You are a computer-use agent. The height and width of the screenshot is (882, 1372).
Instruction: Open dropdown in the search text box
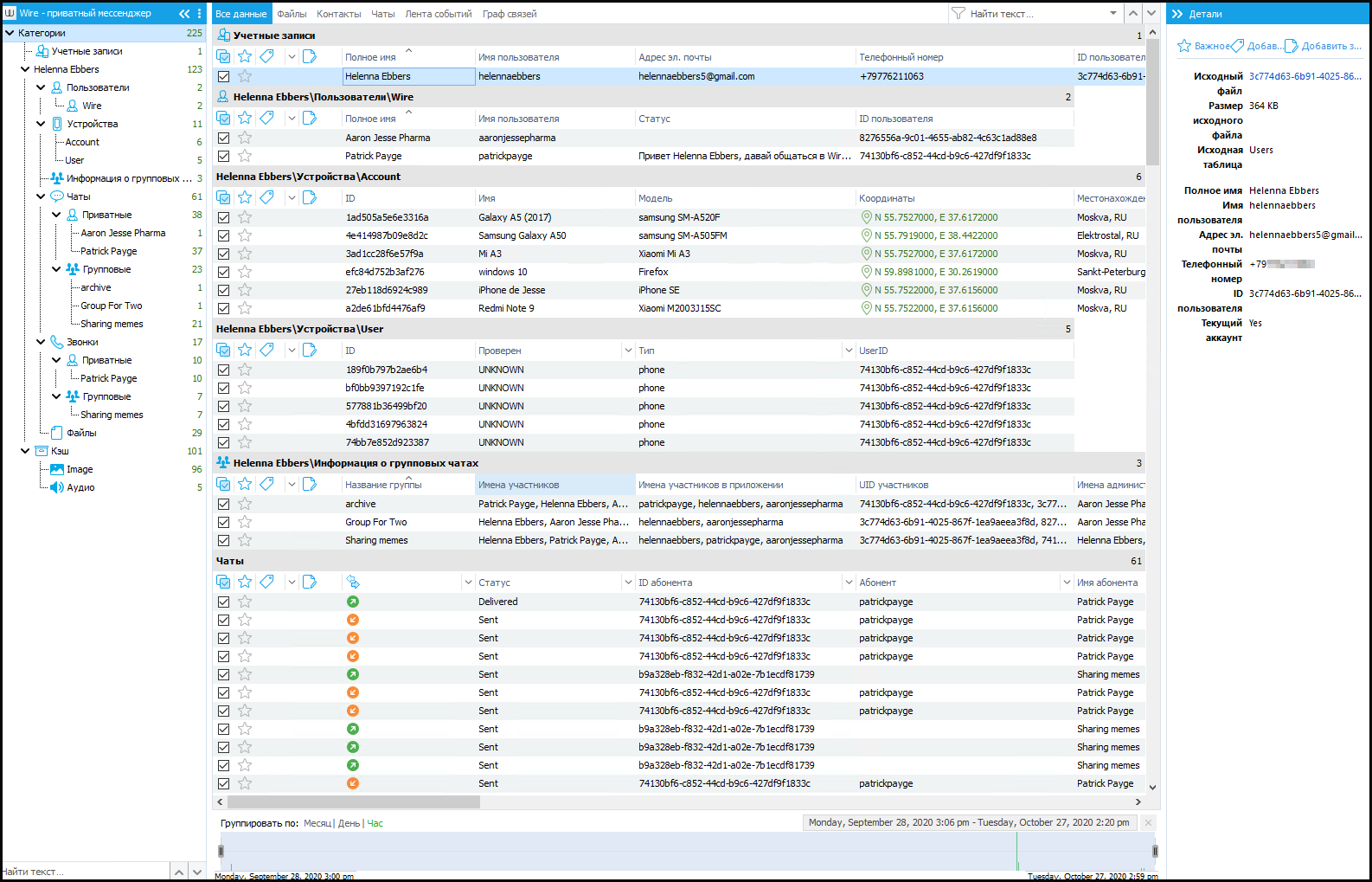1113,13
